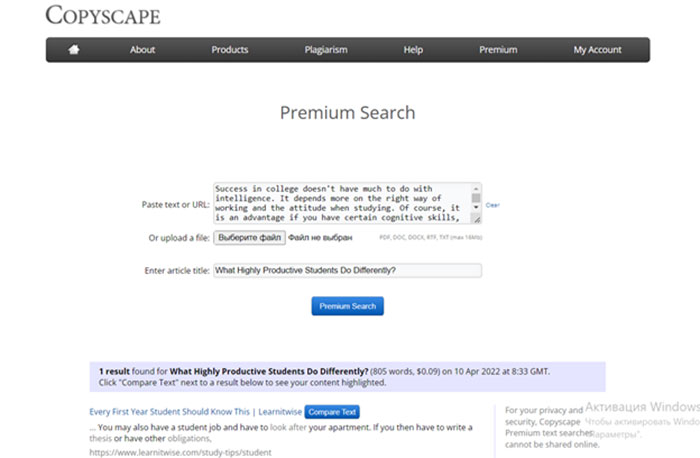Click the learnitwise.com result URL
Viewport: 700px width, 458px height.
pyautogui.click(x=180, y=453)
